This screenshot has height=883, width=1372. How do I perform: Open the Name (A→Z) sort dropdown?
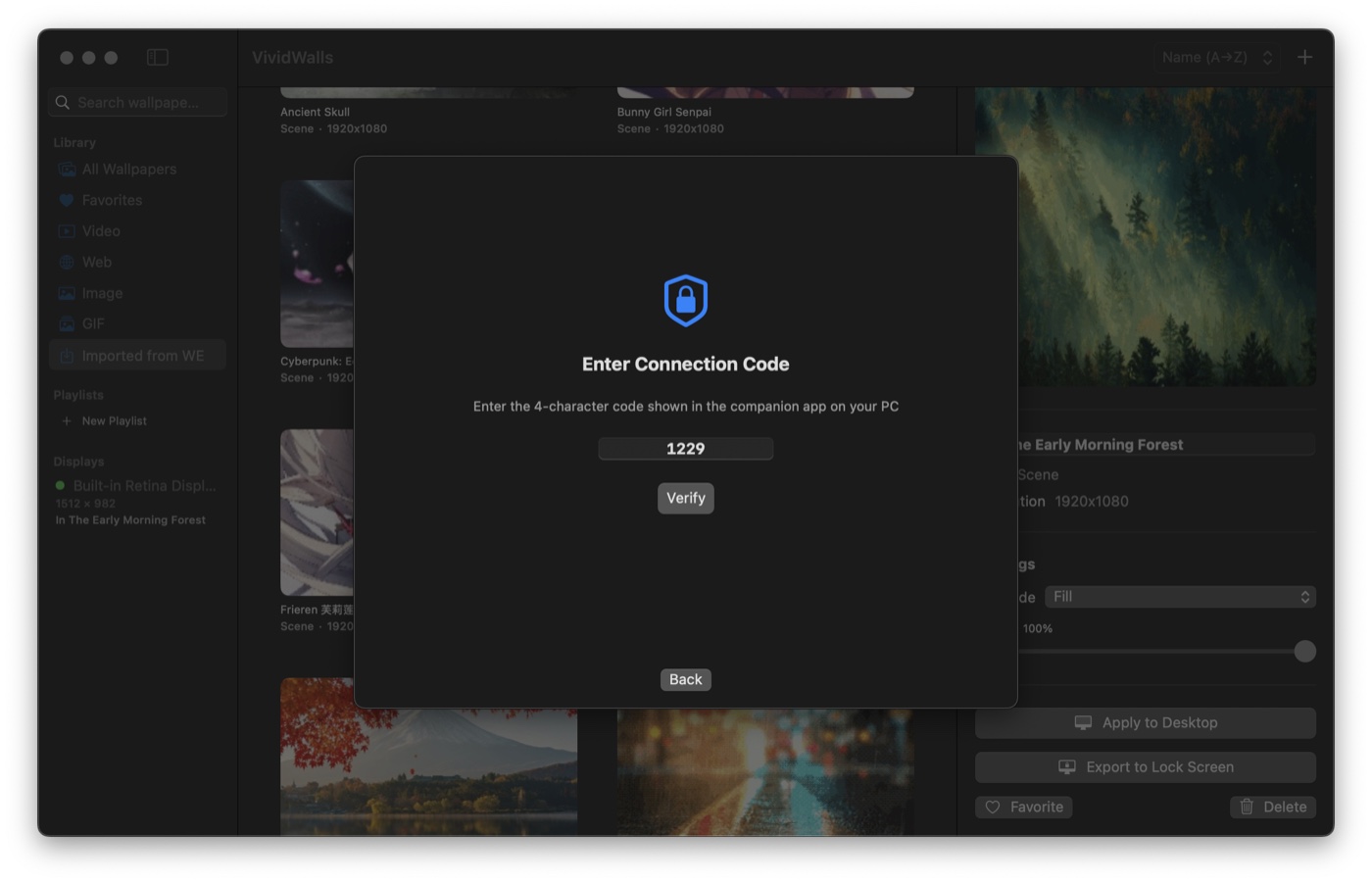tap(1215, 58)
